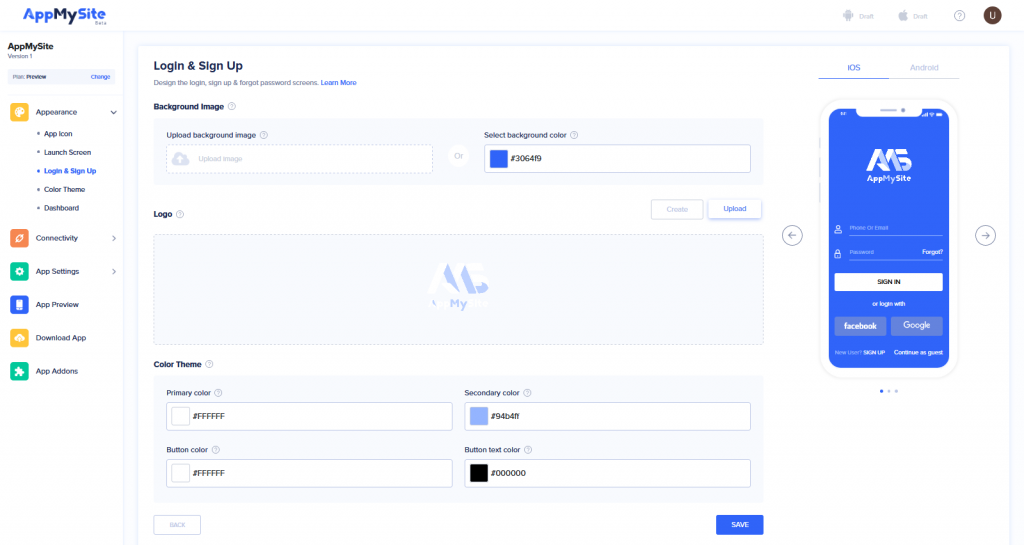Click the App Settings gear icon

19,271
